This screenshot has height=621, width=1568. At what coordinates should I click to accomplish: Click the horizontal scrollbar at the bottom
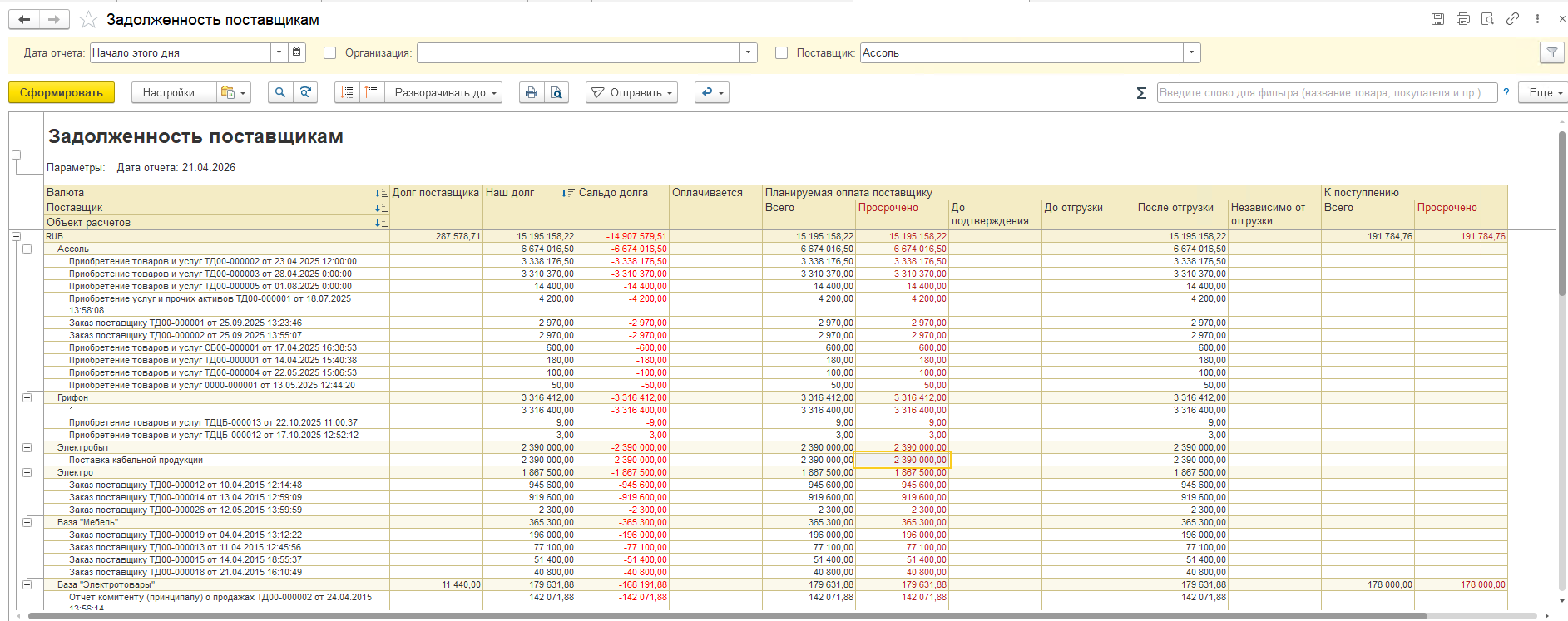click(728, 616)
